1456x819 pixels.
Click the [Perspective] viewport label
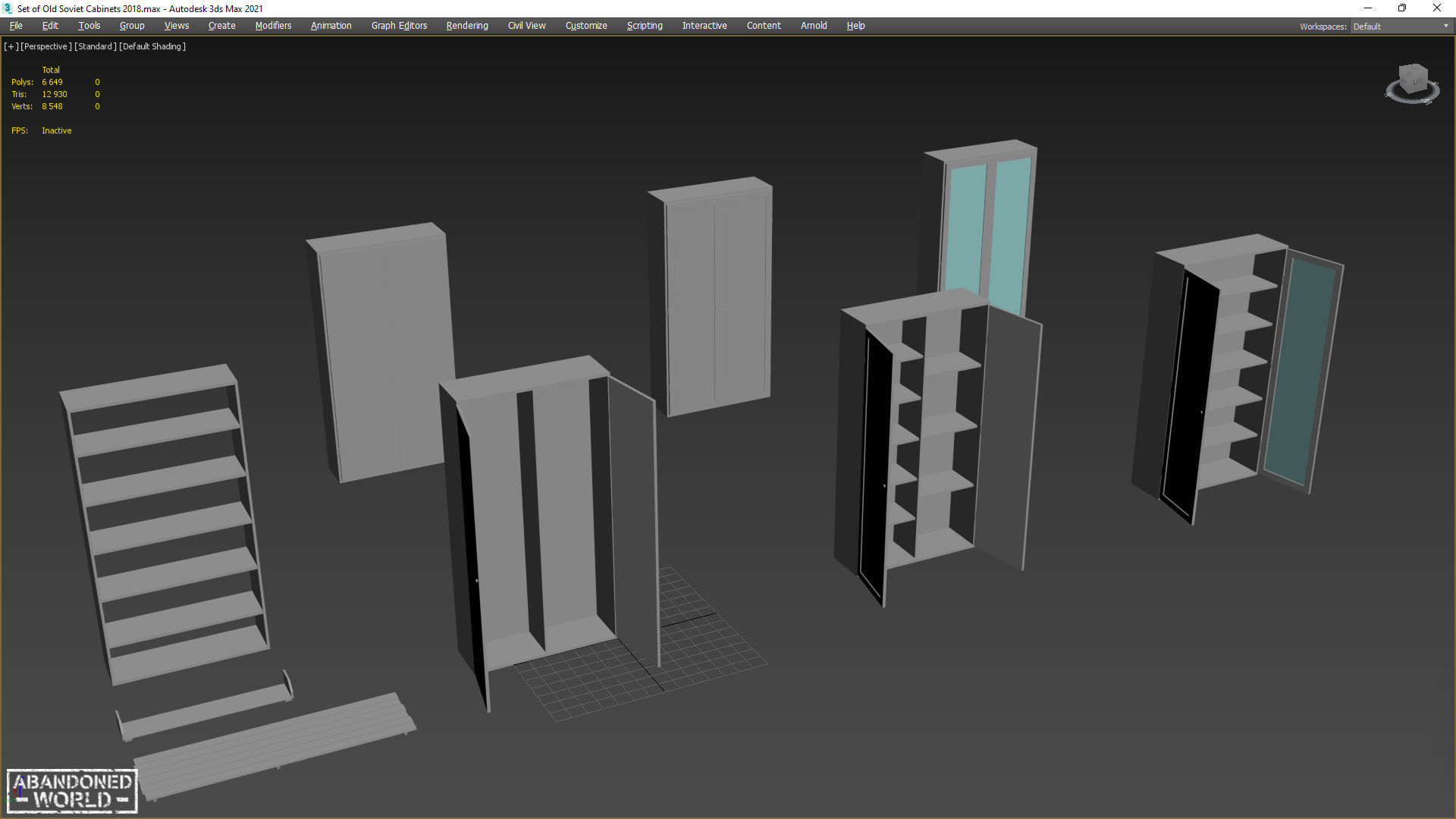[x=46, y=46]
